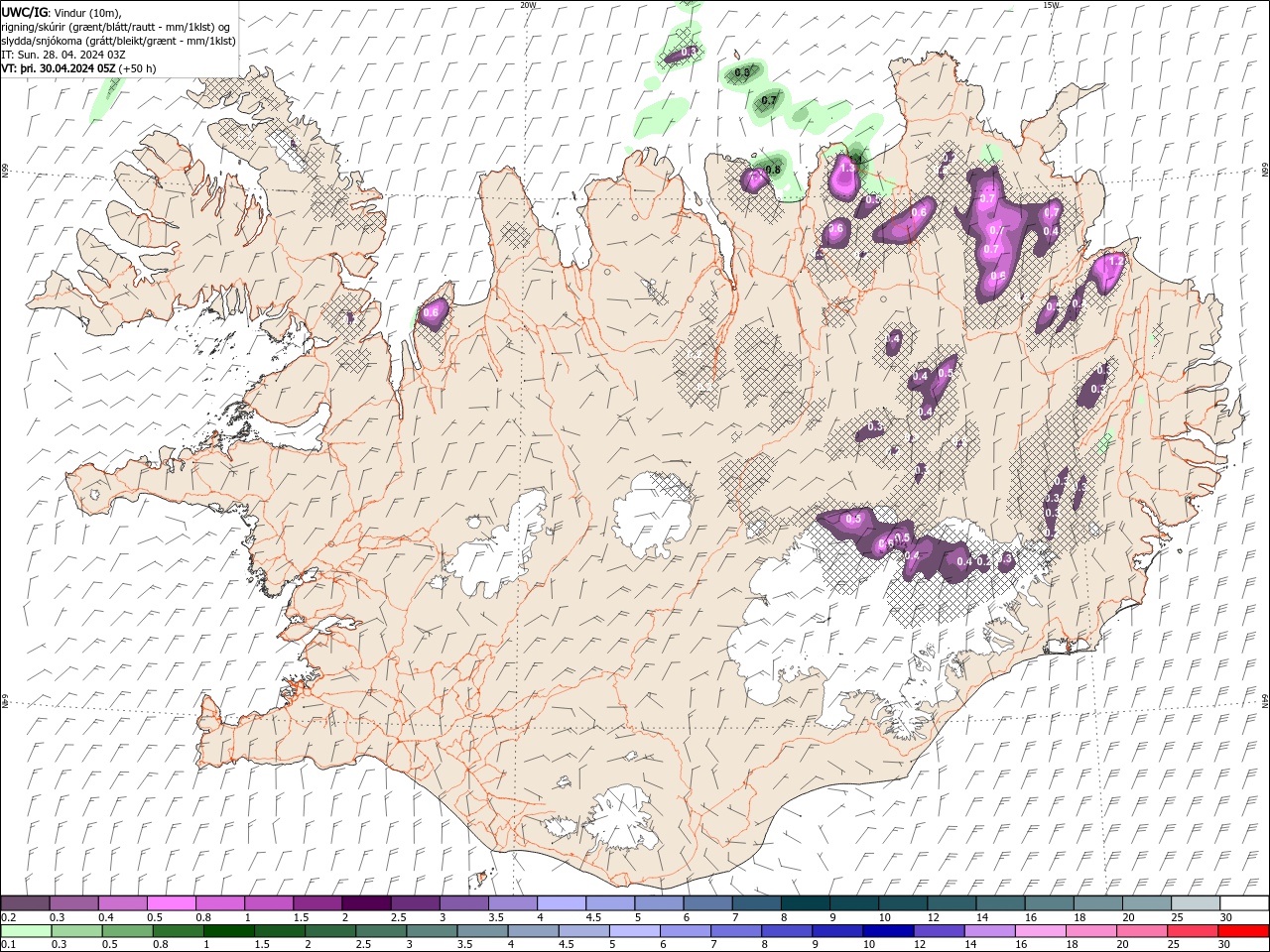Viewport: 1270px width, 952px height.
Task: Click the bottom legend swatch labeled 20
Action: coord(1142,931)
